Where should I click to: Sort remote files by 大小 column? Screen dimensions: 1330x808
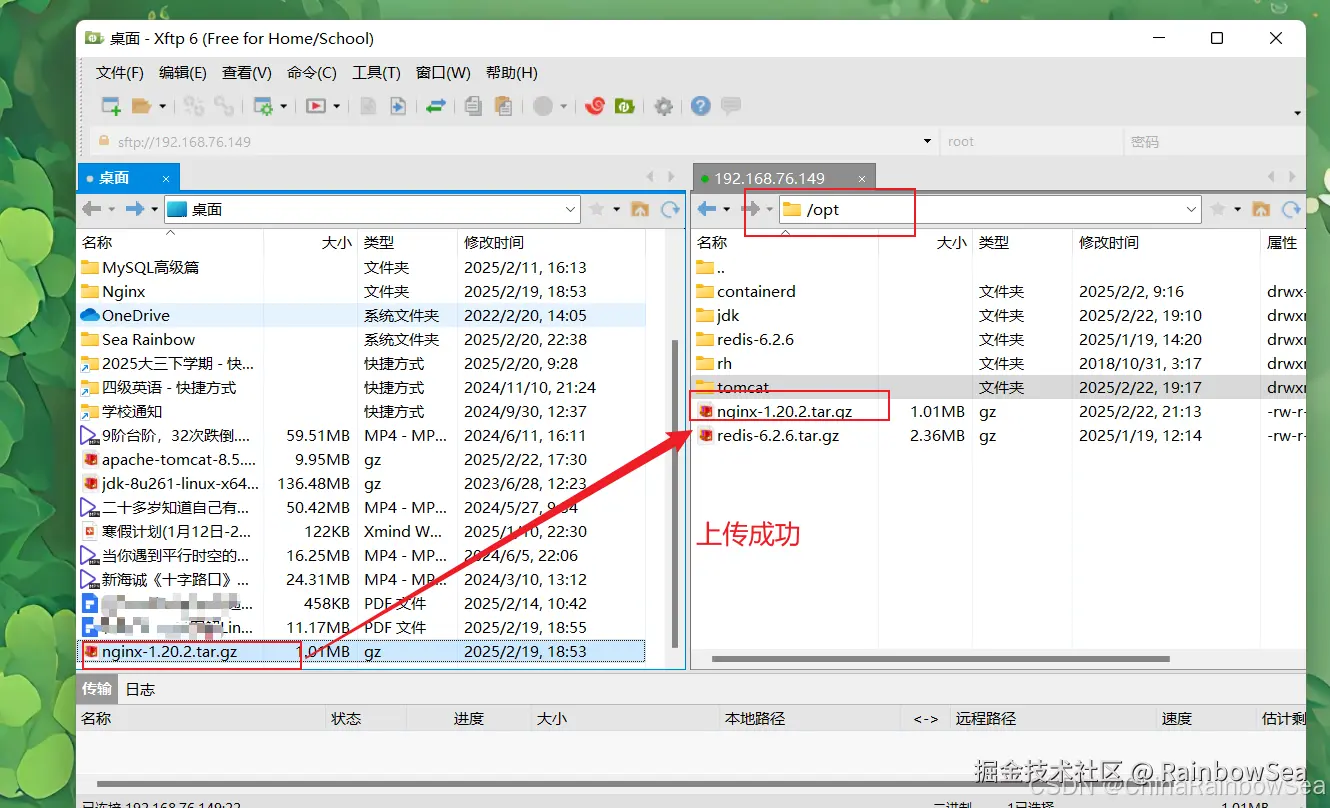[925, 242]
